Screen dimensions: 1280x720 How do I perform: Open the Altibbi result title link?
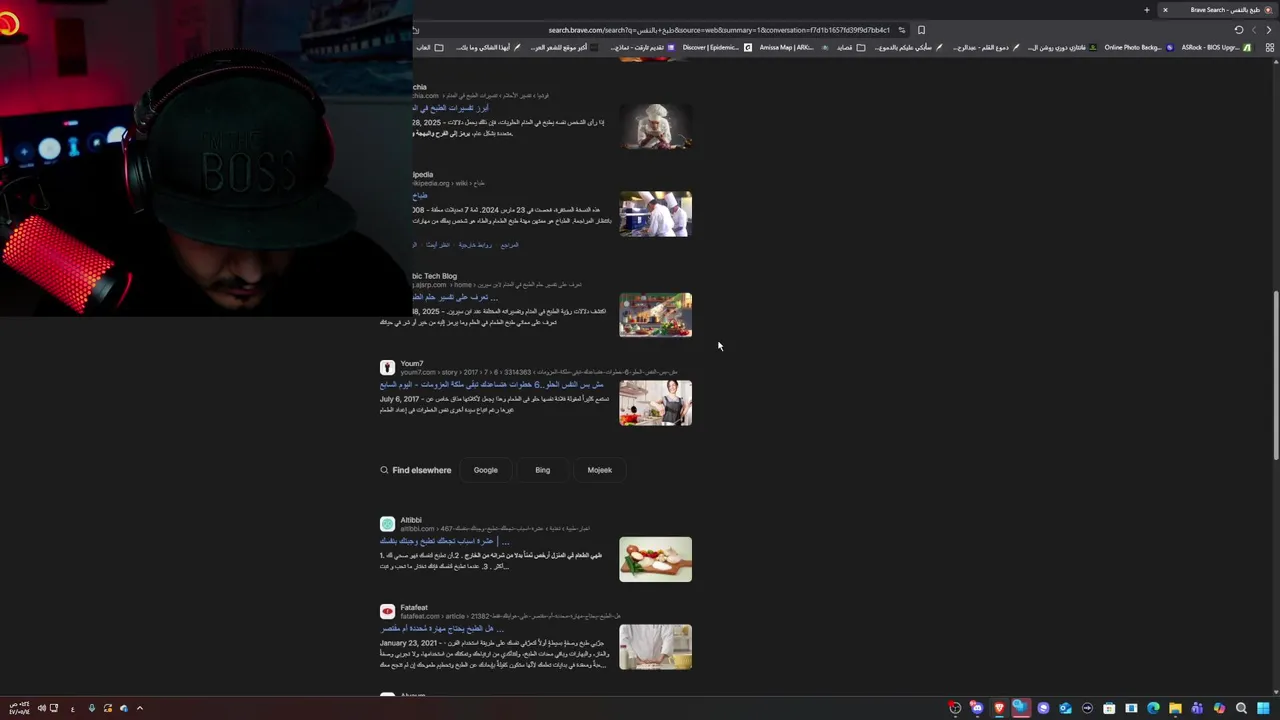pos(444,541)
